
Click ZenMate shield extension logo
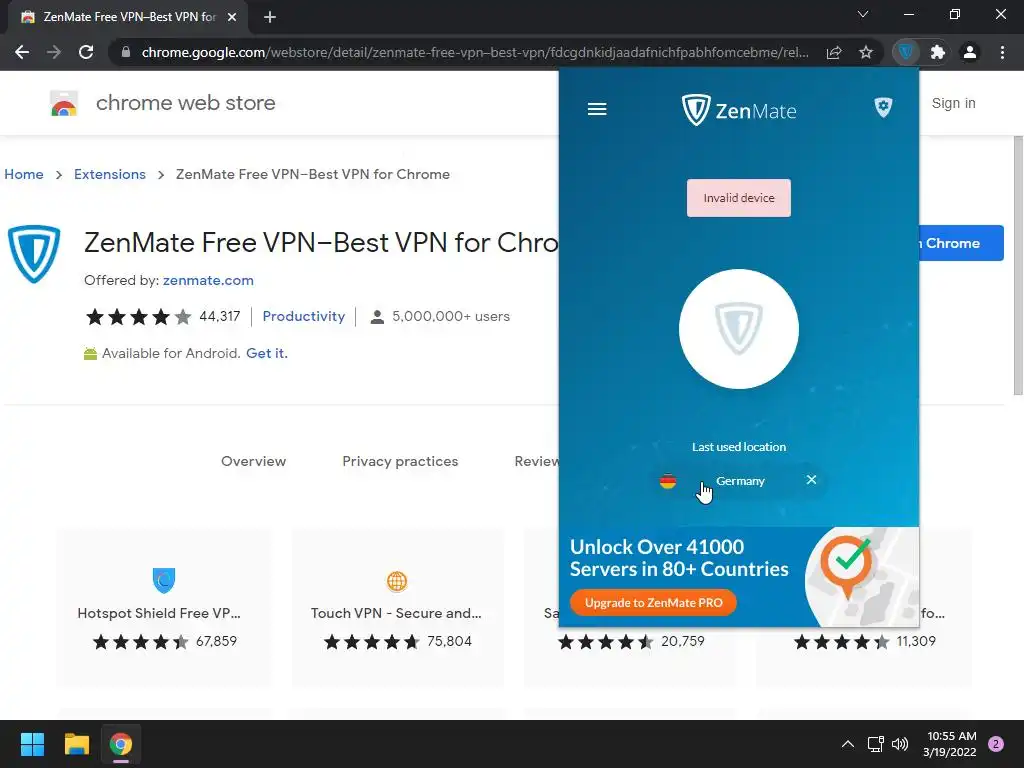click(x=34, y=253)
